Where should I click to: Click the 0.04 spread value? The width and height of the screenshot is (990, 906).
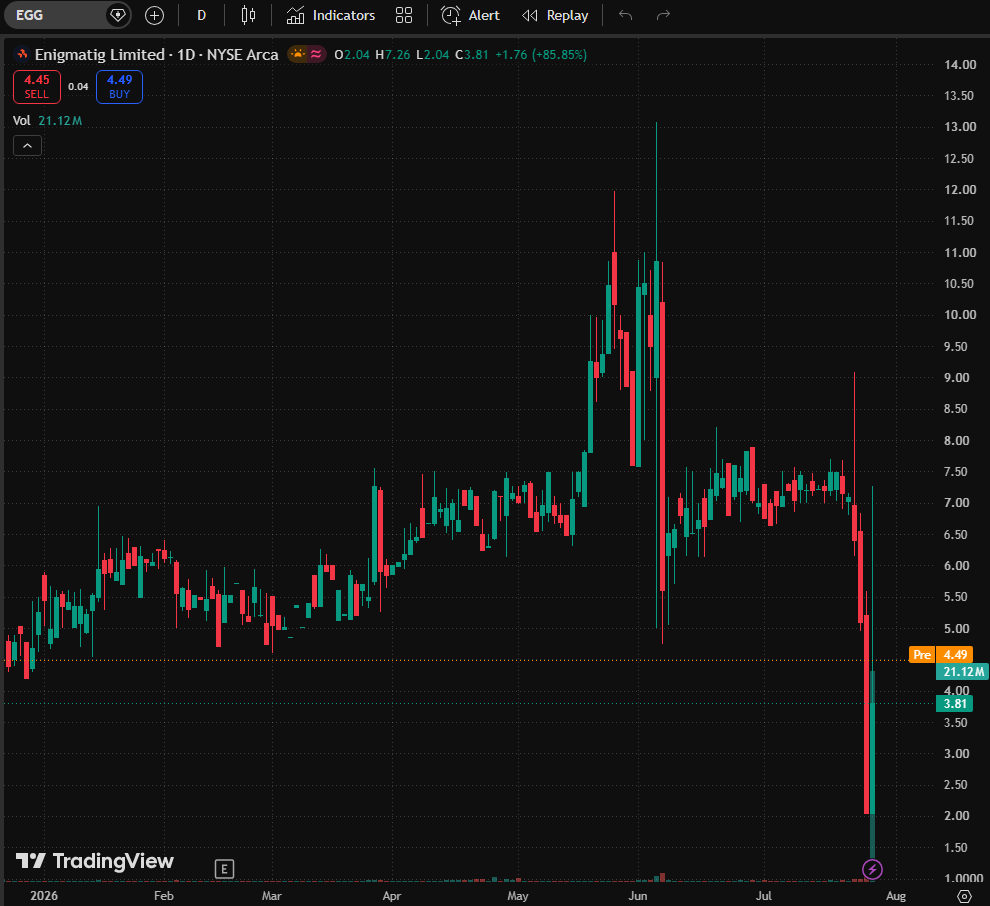click(x=78, y=86)
